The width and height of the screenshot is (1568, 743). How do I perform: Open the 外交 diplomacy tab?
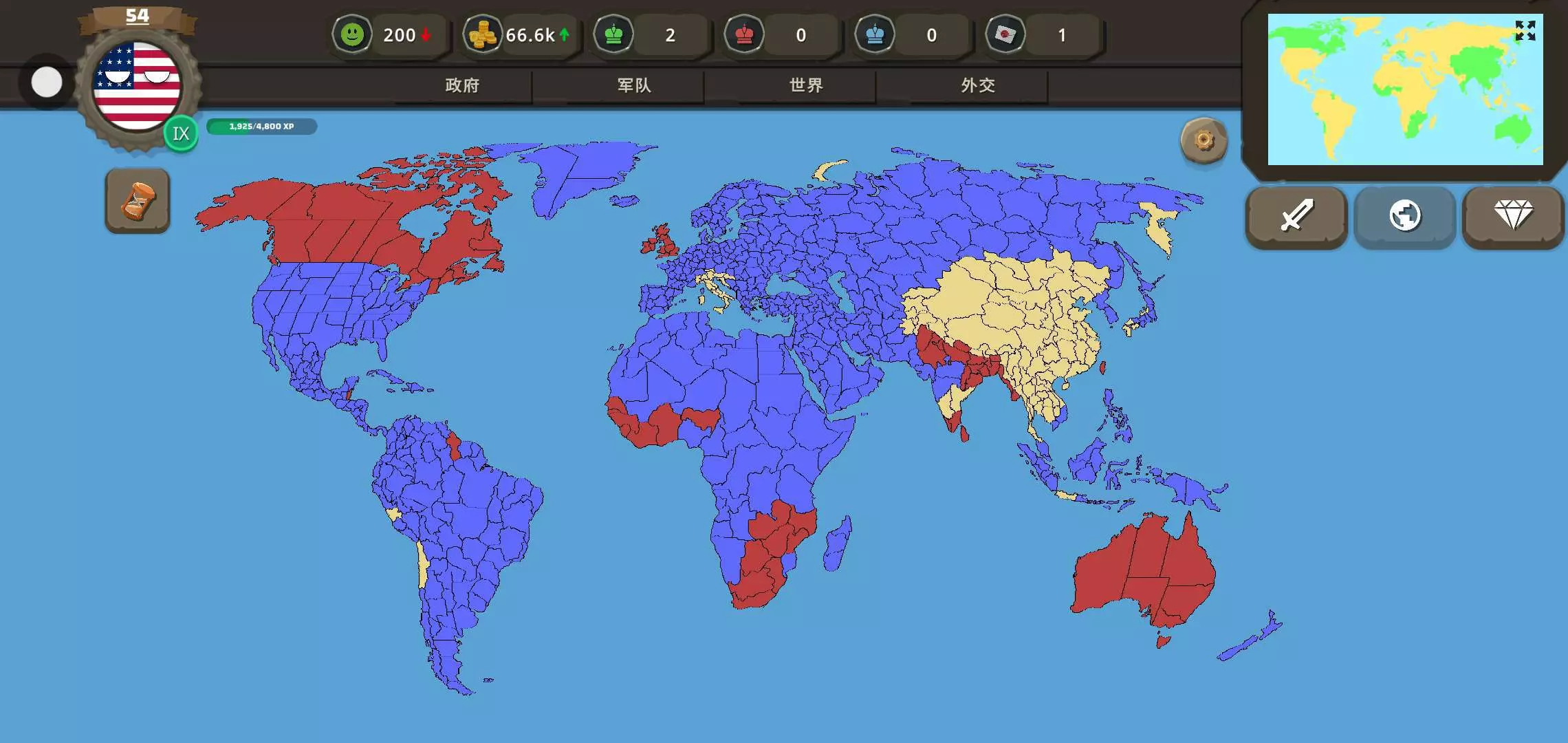(978, 85)
